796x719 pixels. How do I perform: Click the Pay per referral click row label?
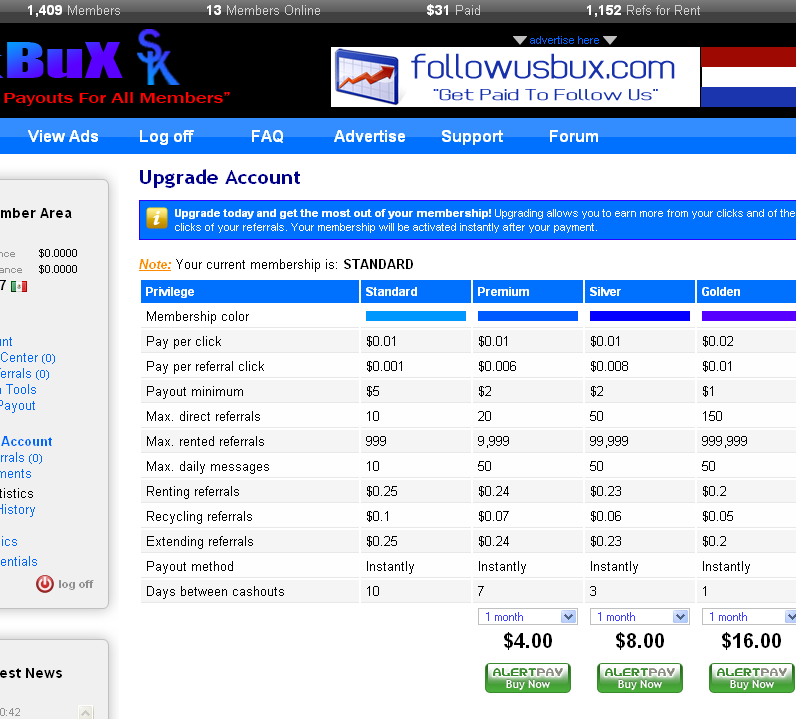pyautogui.click(x=205, y=367)
